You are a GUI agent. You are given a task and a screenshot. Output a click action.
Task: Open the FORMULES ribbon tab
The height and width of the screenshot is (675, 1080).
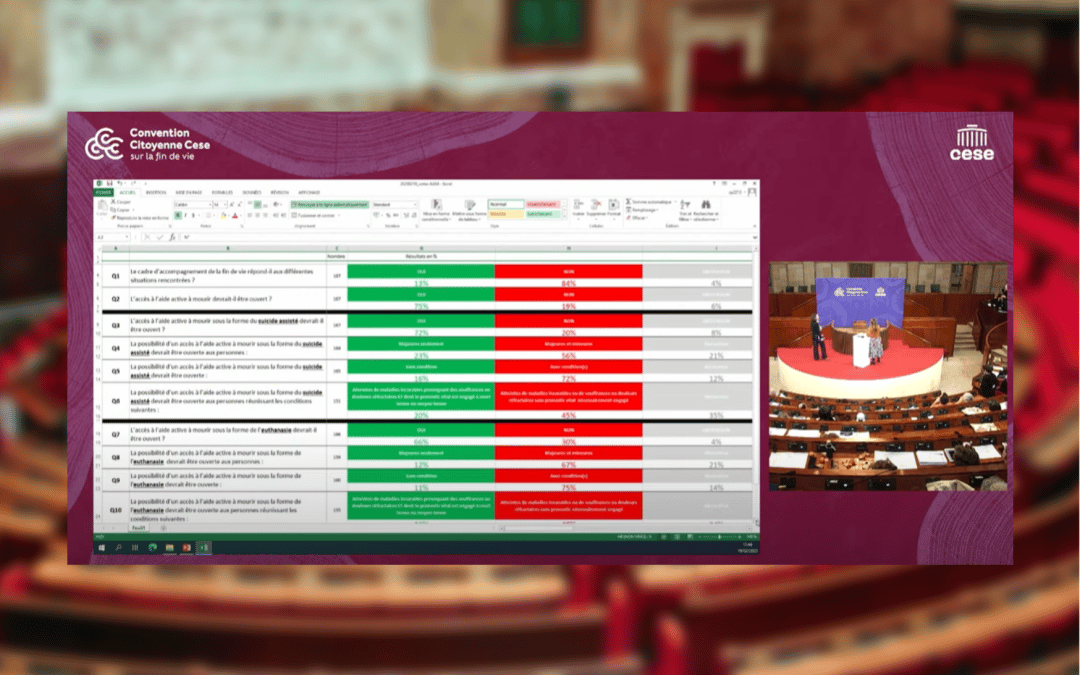222,192
